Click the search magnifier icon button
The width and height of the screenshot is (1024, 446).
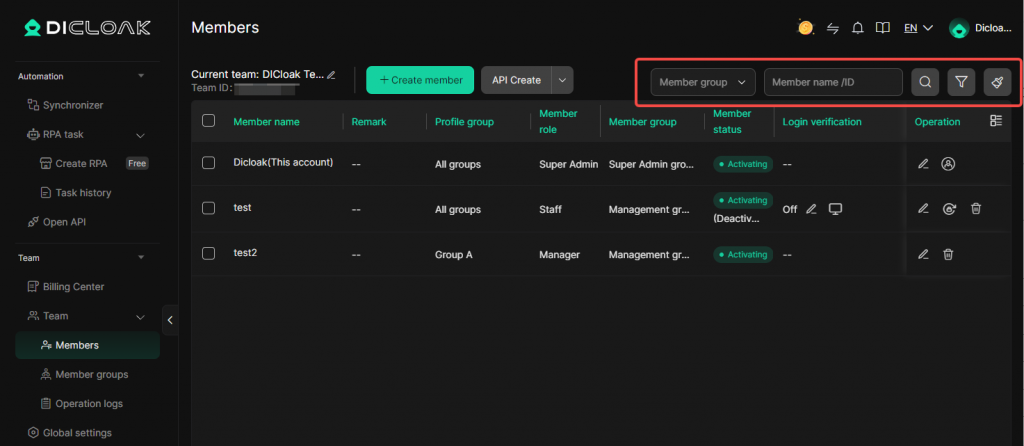(x=925, y=82)
